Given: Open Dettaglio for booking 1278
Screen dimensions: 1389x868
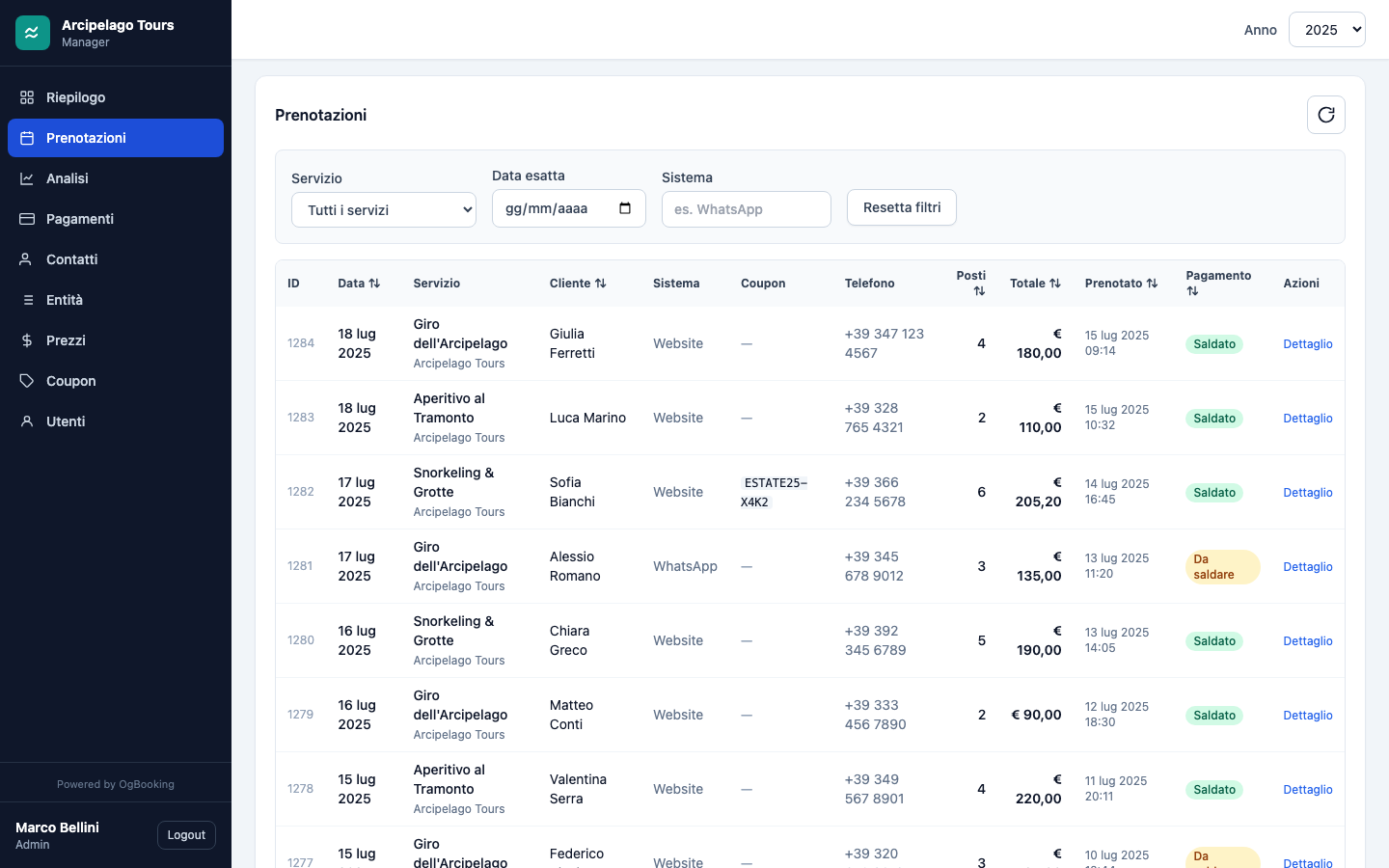Looking at the screenshot, I should pyautogui.click(x=1308, y=790).
